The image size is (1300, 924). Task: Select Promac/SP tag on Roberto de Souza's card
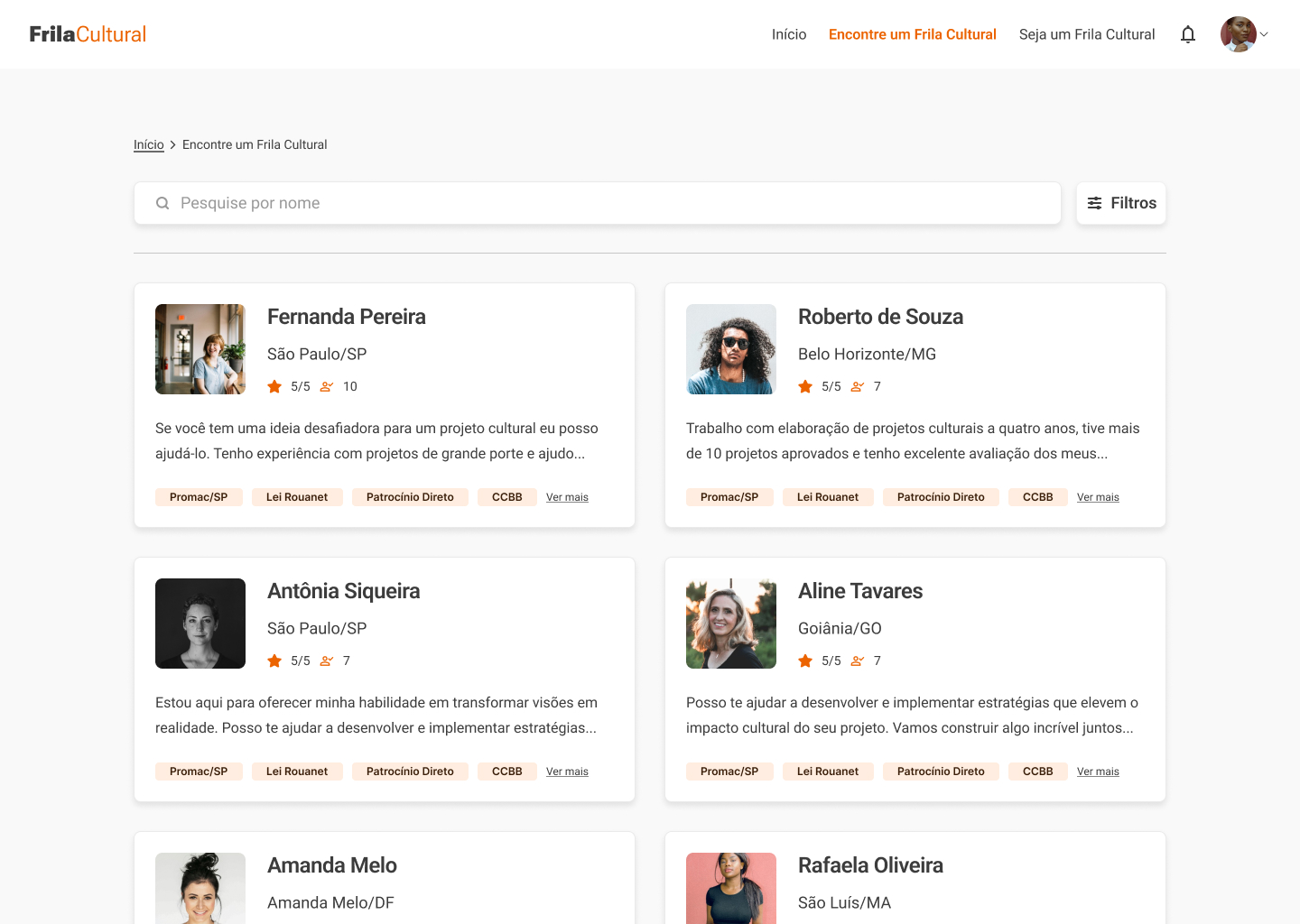(729, 497)
